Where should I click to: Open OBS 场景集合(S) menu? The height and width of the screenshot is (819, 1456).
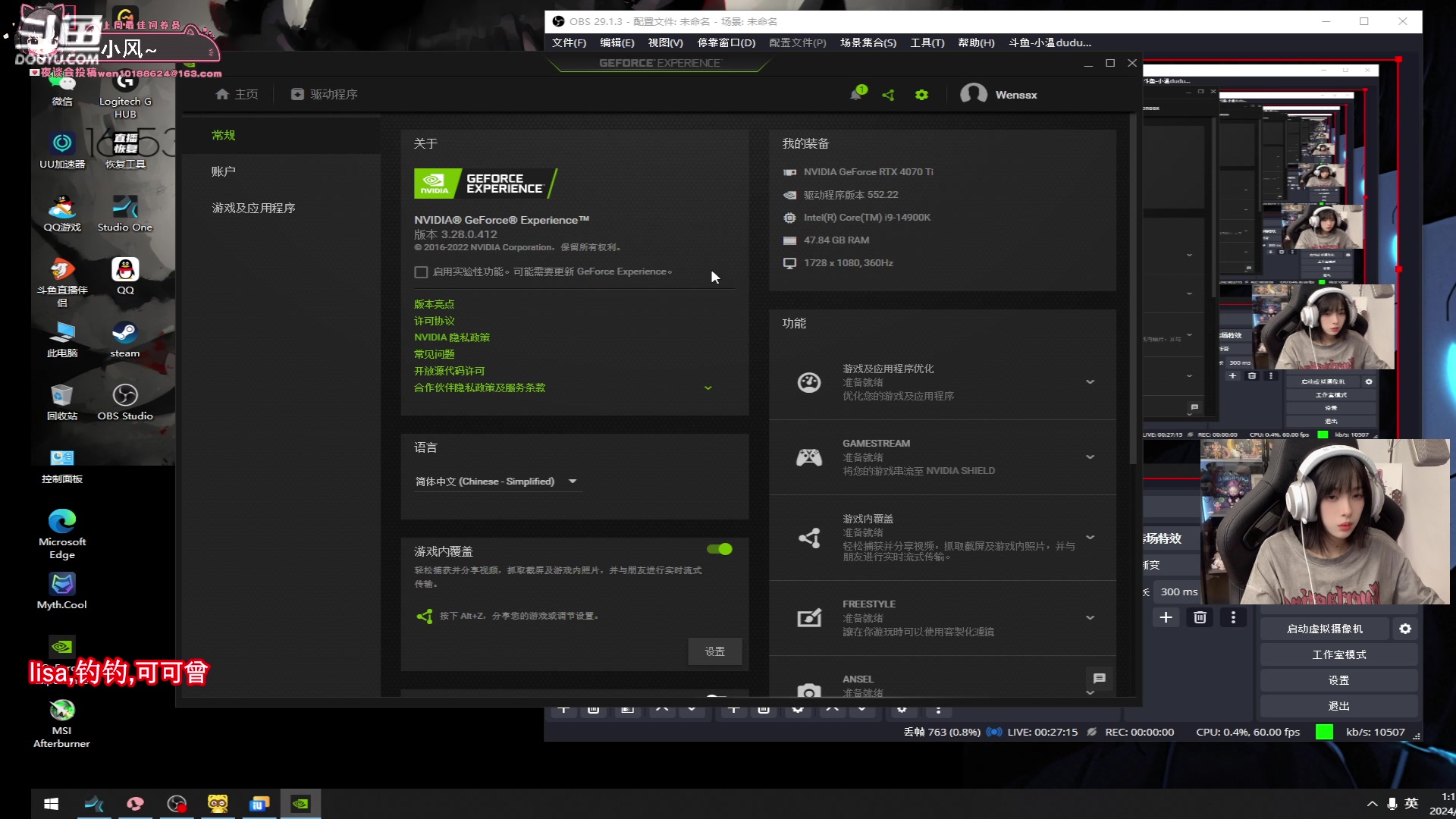pyautogui.click(x=868, y=42)
